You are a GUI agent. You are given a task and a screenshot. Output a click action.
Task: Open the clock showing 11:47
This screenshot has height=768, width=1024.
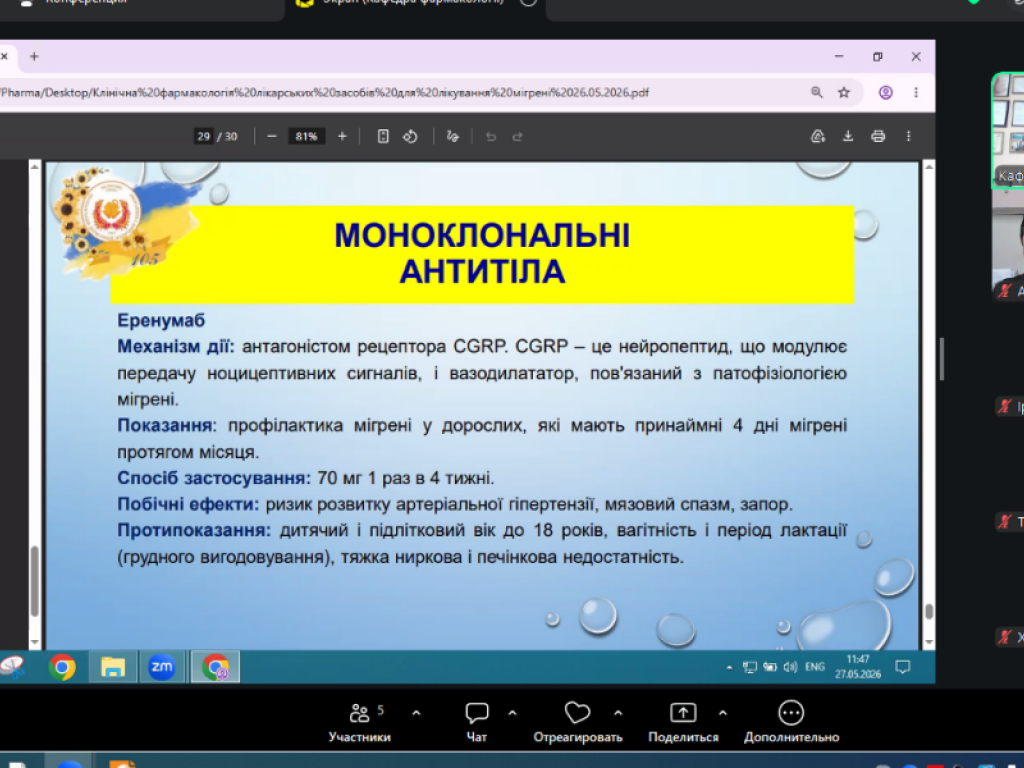tap(858, 667)
